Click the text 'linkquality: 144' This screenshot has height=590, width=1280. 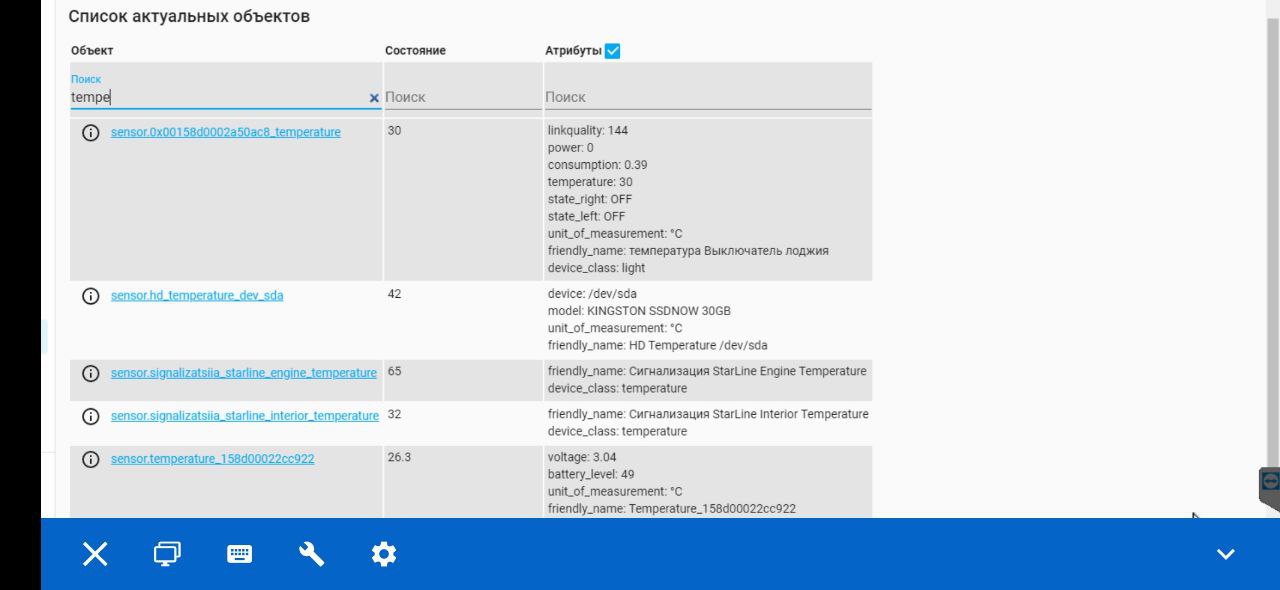tap(588, 130)
